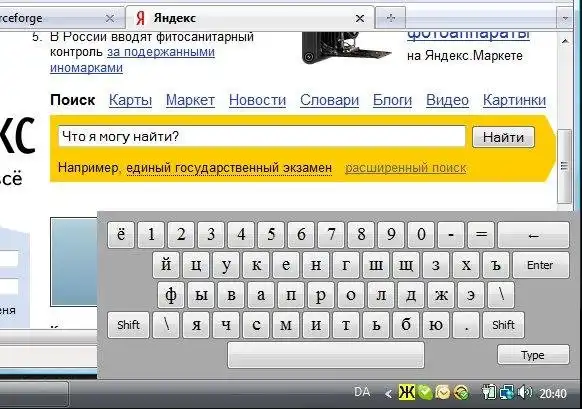Open a new browser tab
582x409 pixels.
pyautogui.click(x=390, y=18)
